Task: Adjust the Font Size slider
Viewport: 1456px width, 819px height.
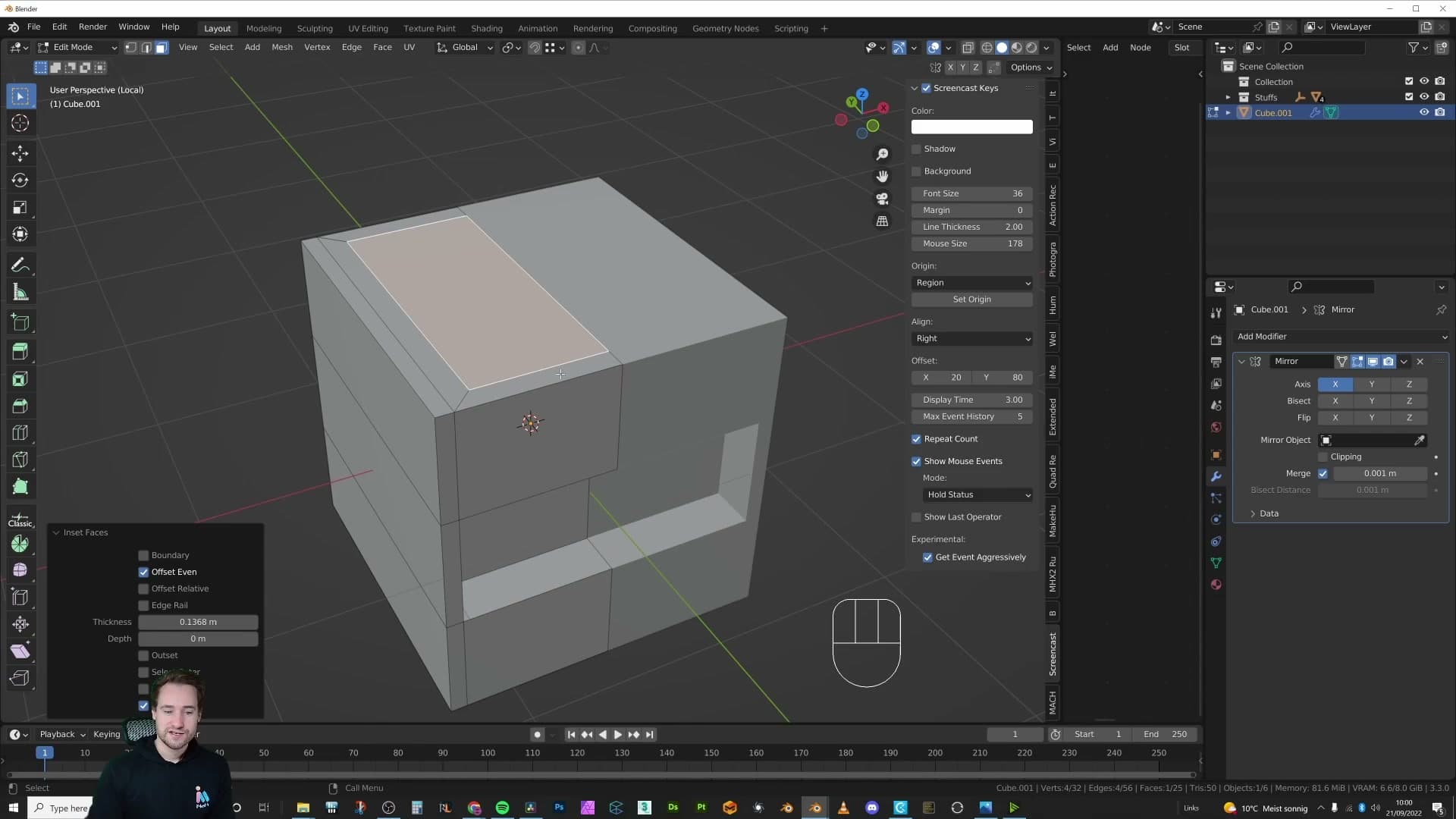Action: coord(972,194)
